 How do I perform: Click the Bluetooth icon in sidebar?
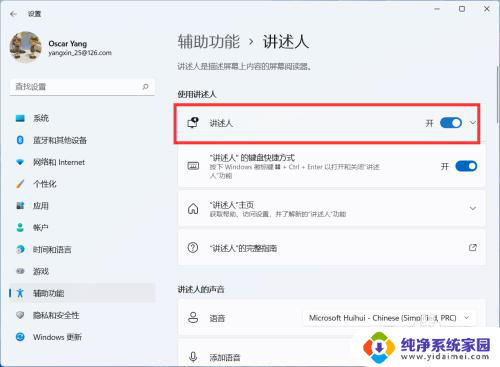[20, 140]
